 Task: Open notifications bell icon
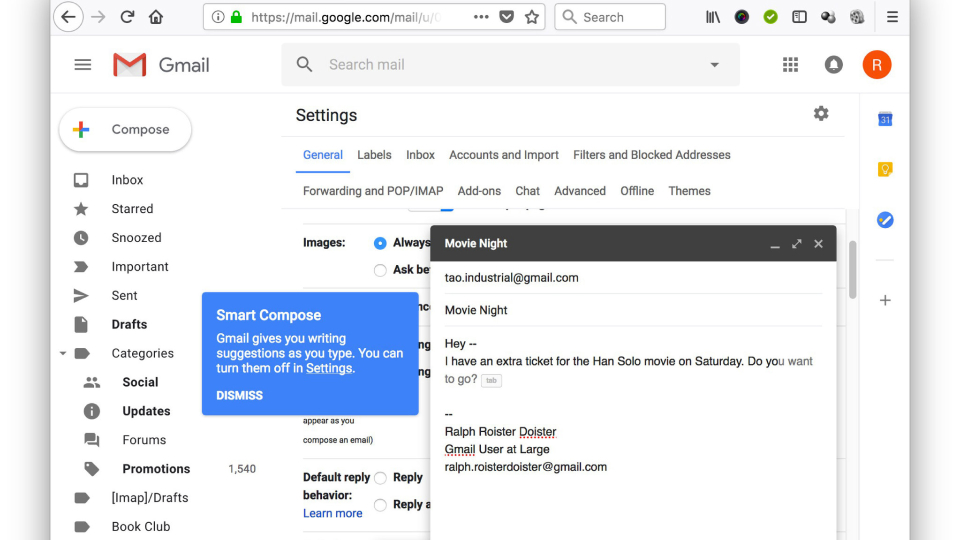(x=833, y=64)
